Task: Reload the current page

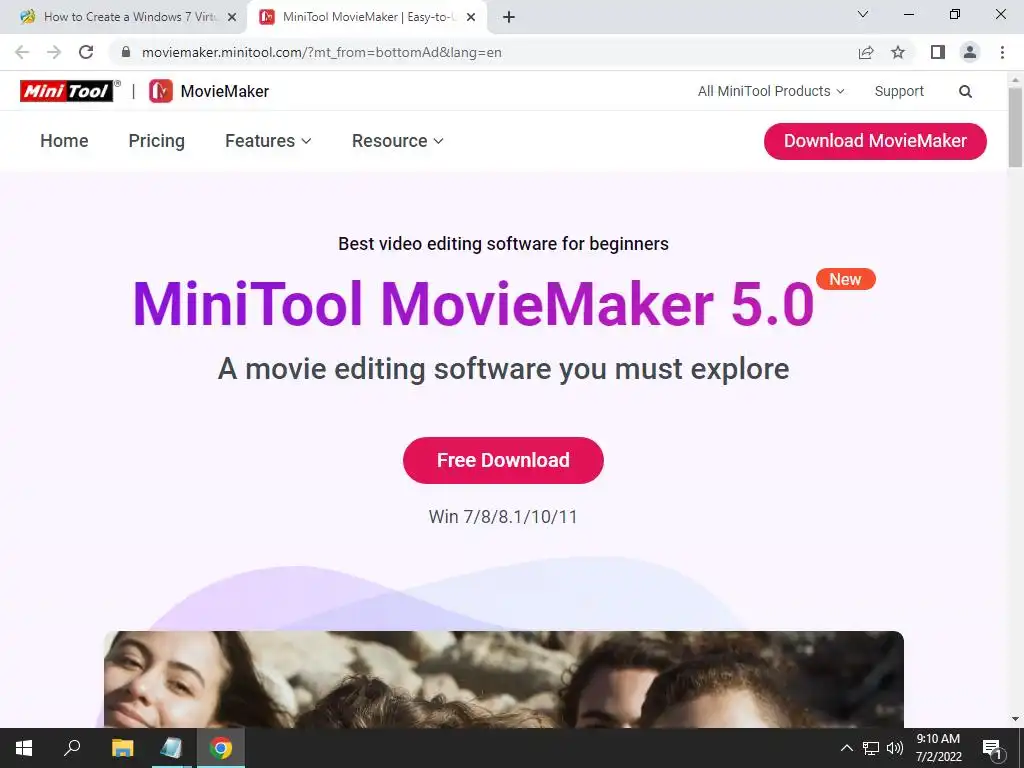Action: point(86,52)
